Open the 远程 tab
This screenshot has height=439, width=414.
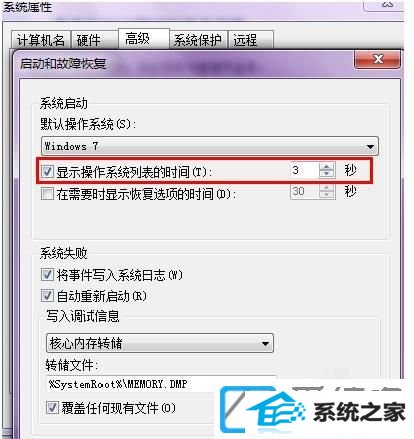[250, 40]
